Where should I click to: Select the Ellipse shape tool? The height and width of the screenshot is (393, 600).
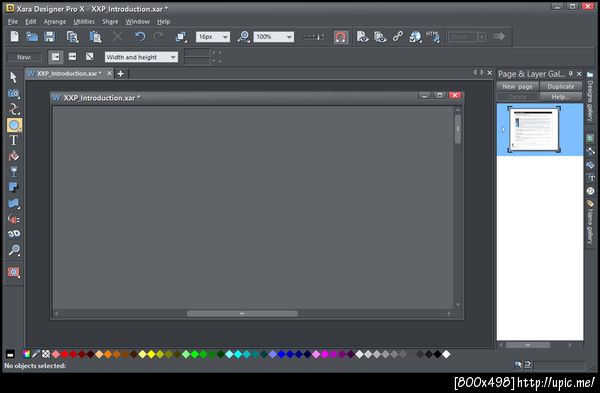click(x=14, y=125)
